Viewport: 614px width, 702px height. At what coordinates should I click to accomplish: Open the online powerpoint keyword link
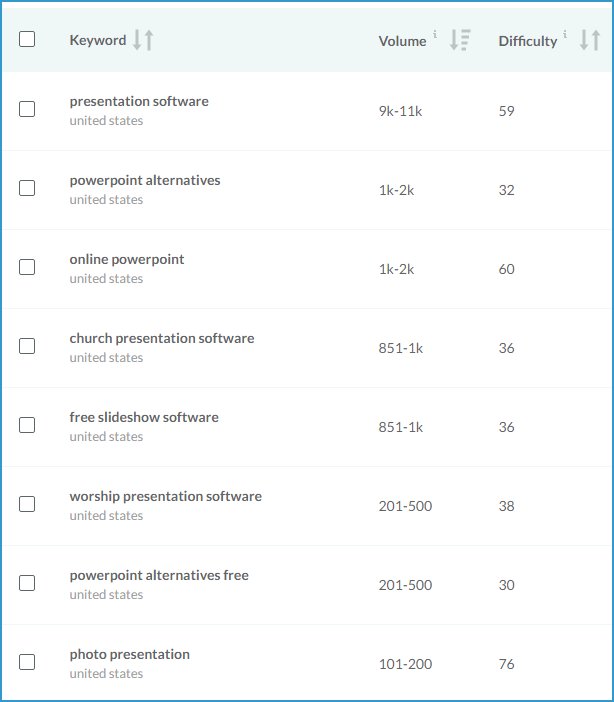tap(127, 260)
